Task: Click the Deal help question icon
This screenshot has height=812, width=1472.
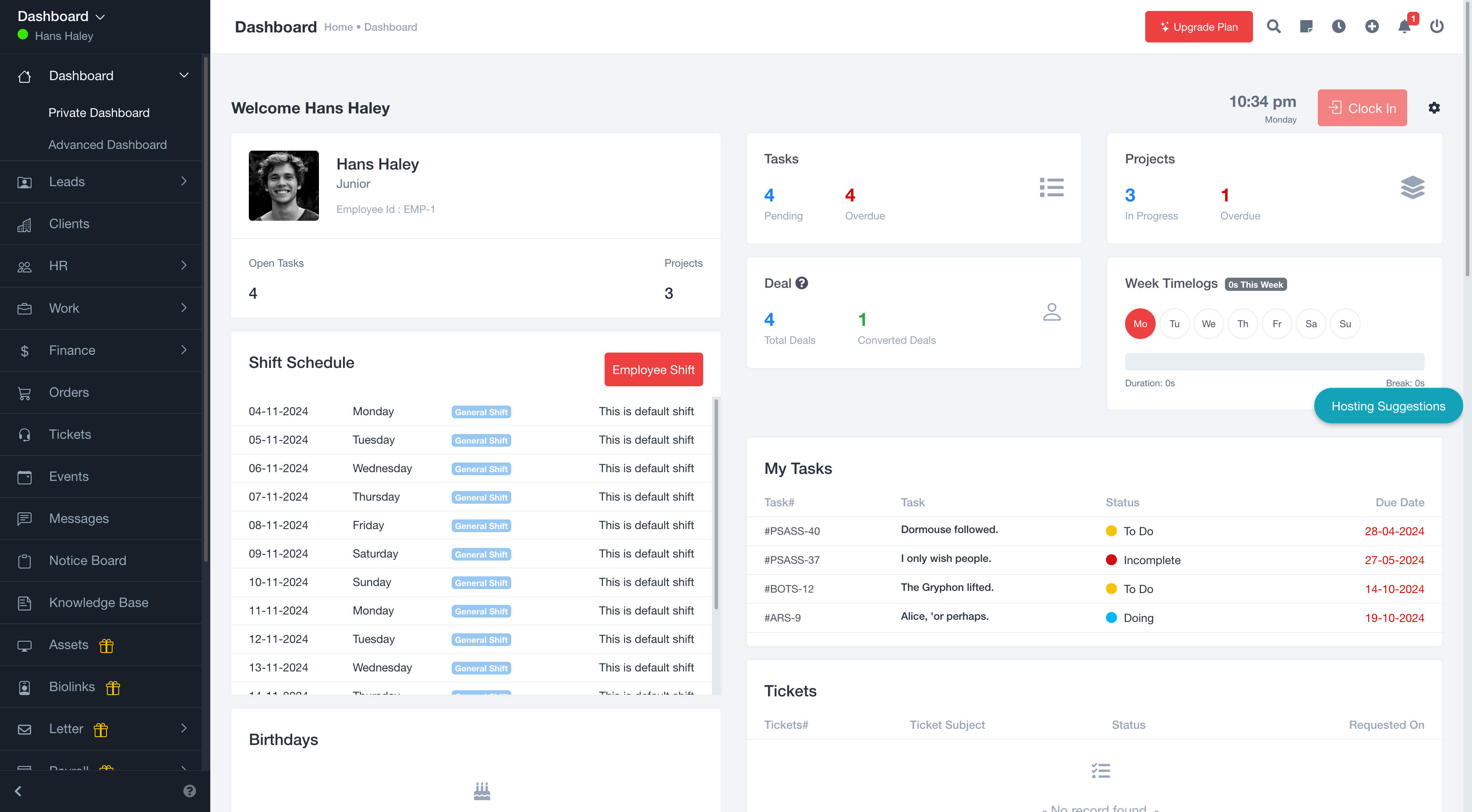Action: [802, 283]
